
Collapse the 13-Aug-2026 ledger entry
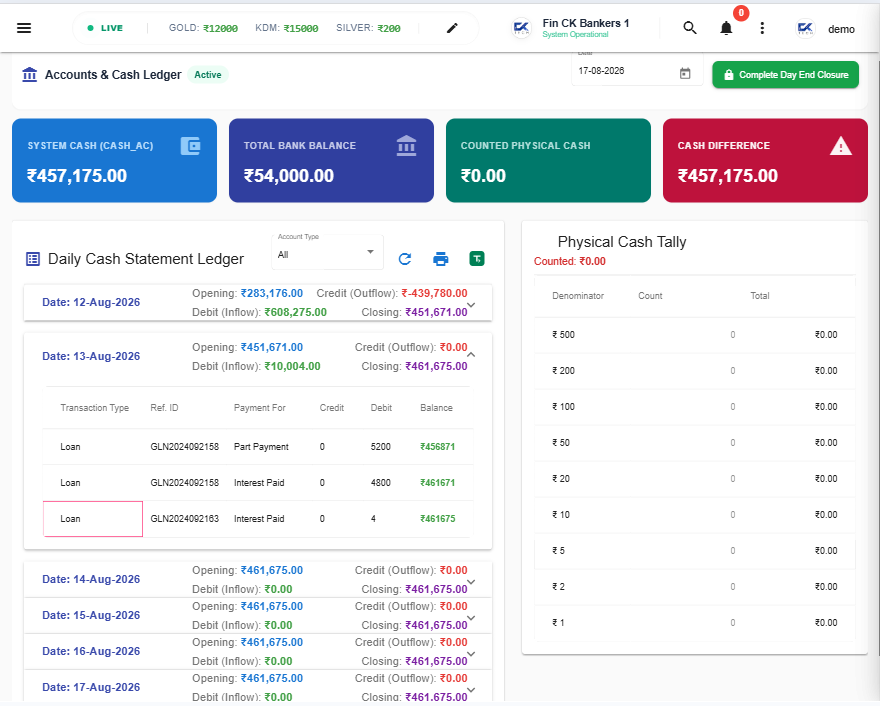pyautogui.click(x=471, y=355)
